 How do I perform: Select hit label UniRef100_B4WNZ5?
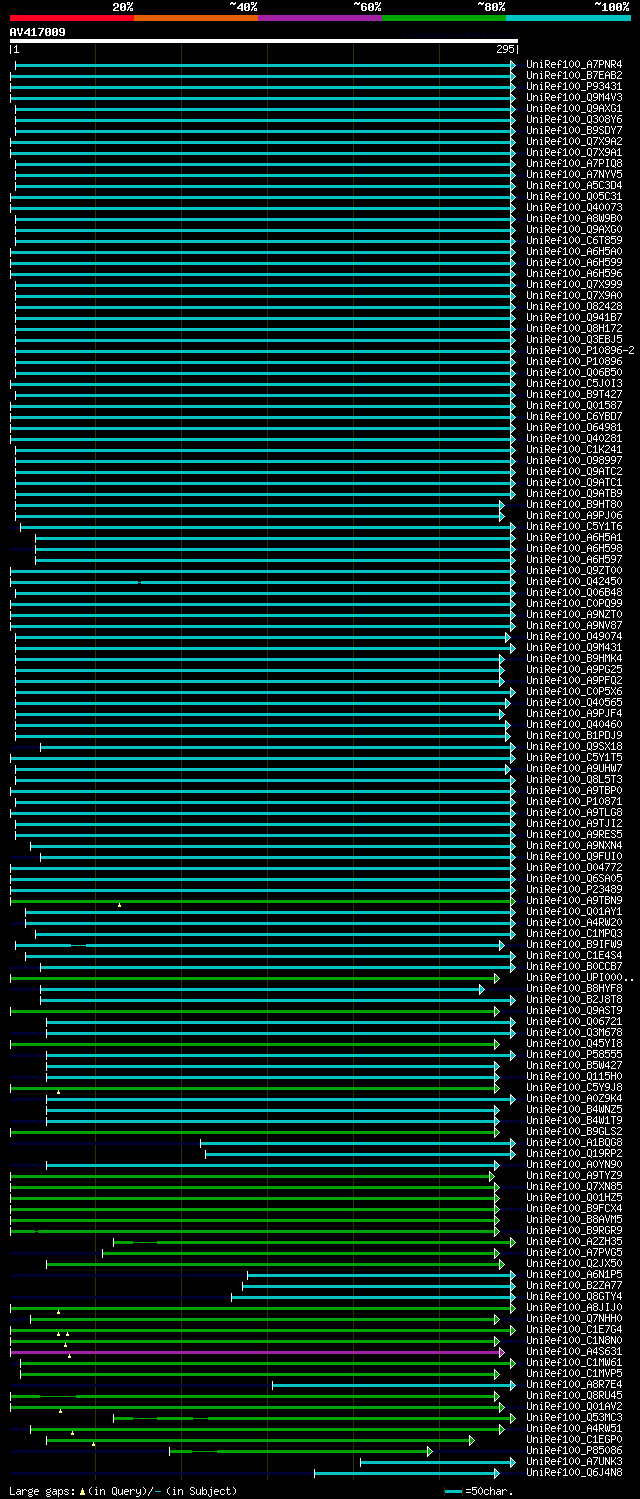click(x=574, y=1109)
